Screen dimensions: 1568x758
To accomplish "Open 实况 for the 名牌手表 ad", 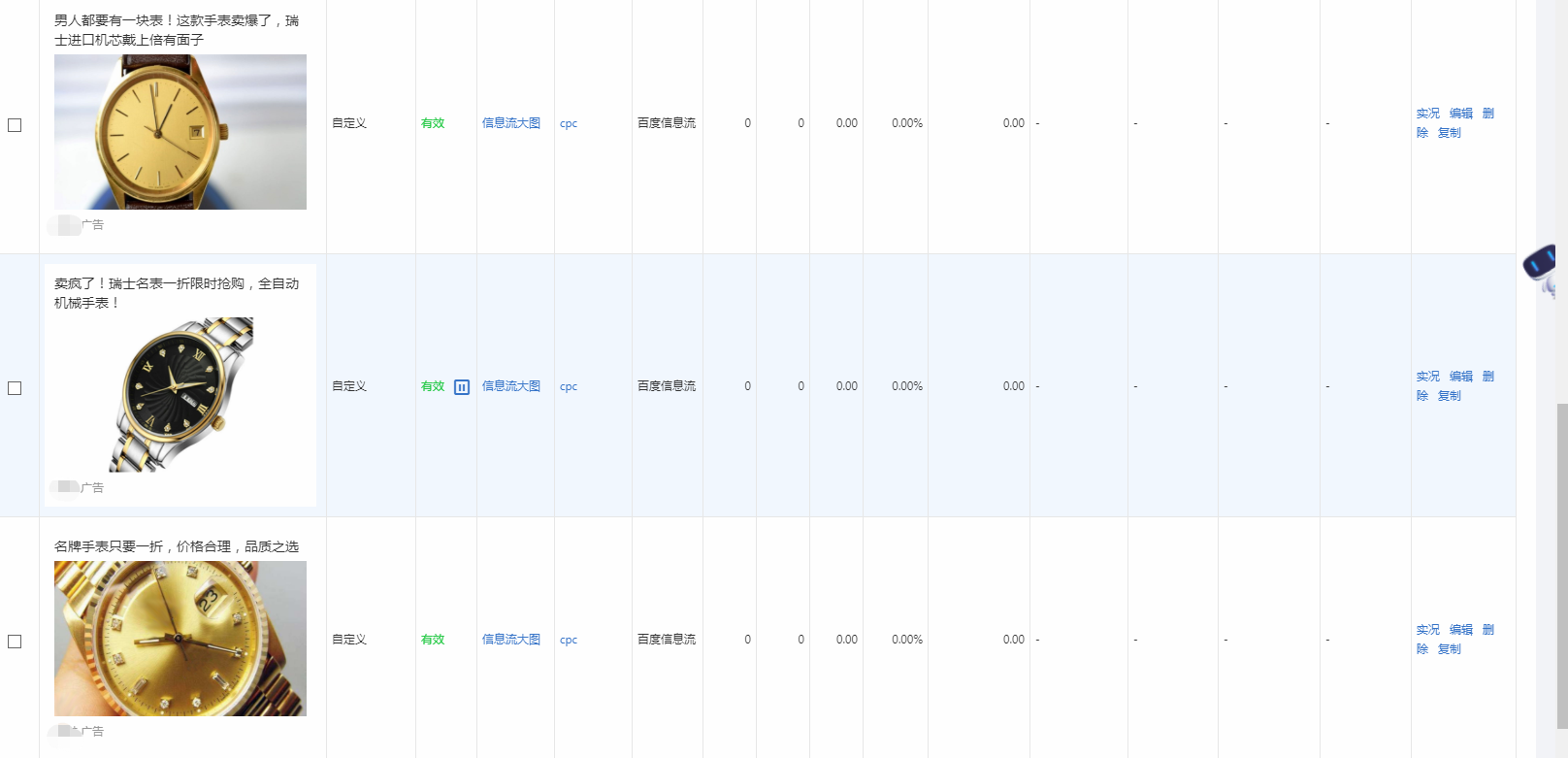I will tap(1427, 630).
